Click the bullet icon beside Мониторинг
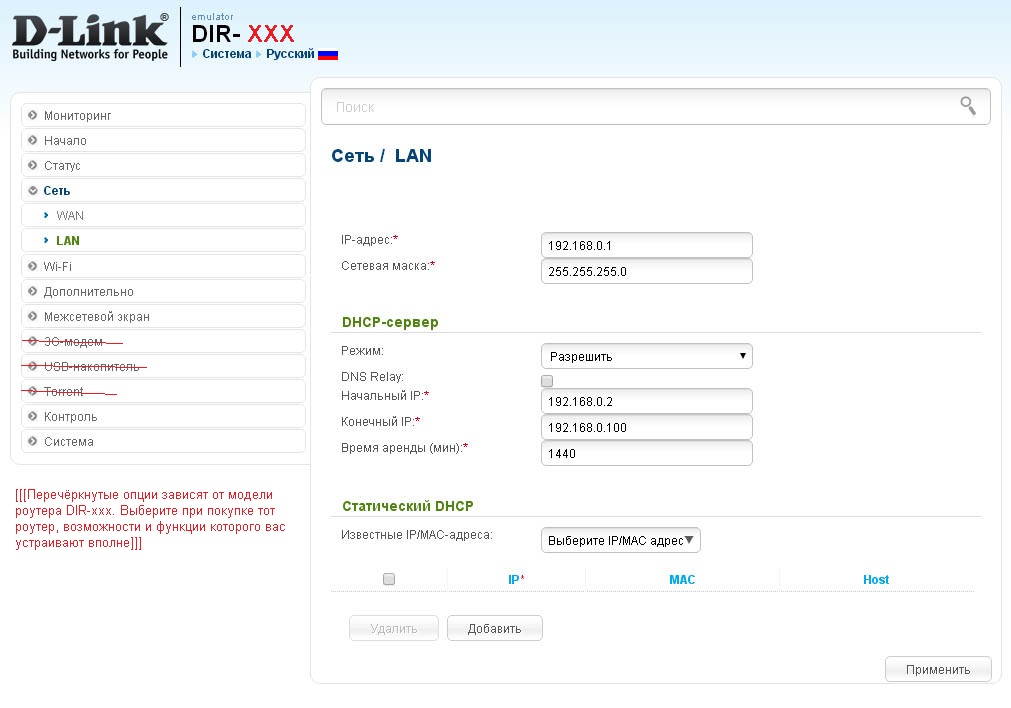Image resolution: width=1011 pixels, height=708 pixels. coord(32,115)
